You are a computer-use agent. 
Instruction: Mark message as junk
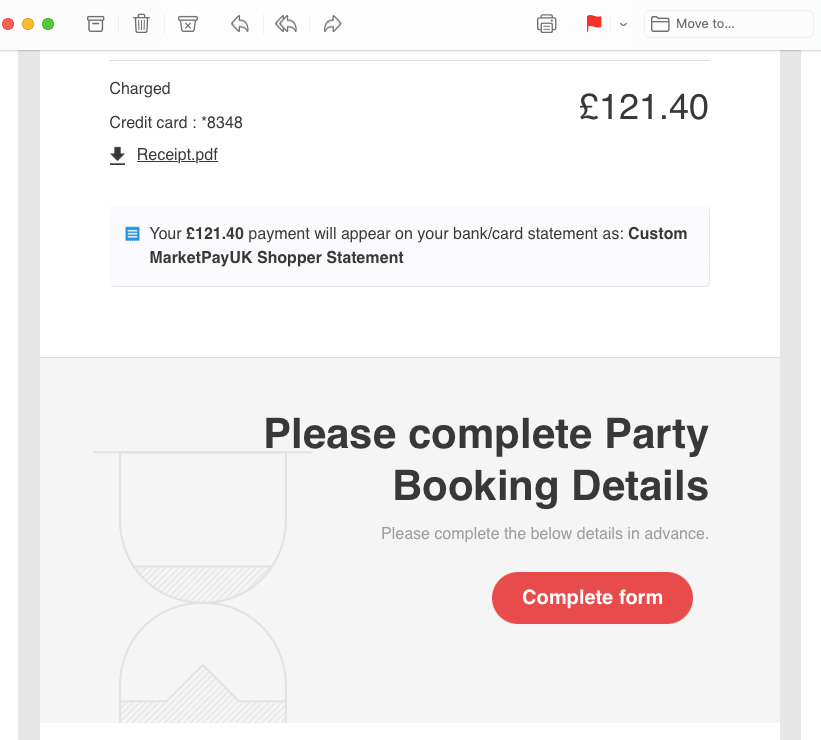187,24
